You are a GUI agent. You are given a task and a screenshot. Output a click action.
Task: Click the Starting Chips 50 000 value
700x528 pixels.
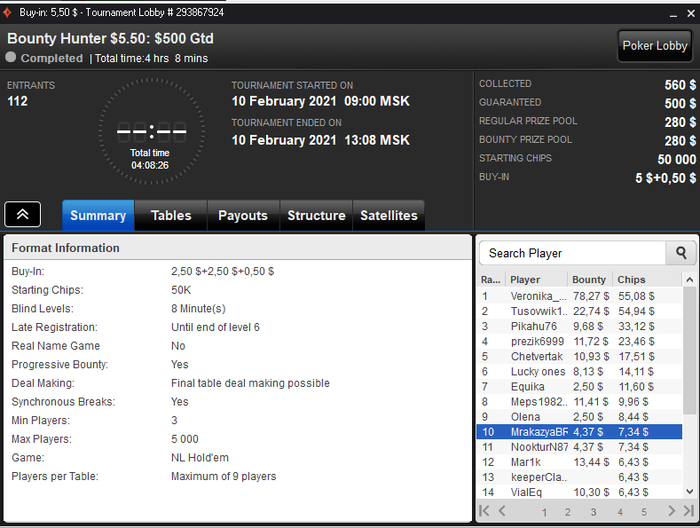[x=676, y=159]
